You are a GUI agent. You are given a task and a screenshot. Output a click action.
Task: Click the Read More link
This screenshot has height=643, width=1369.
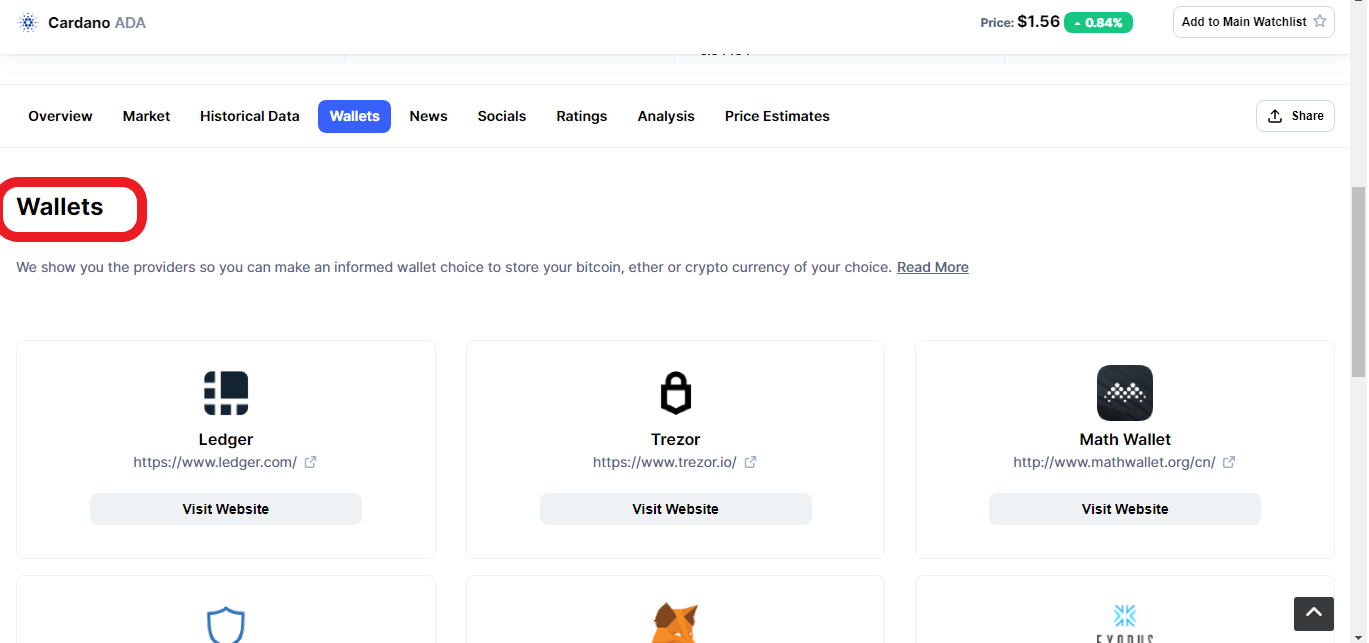tap(933, 267)
